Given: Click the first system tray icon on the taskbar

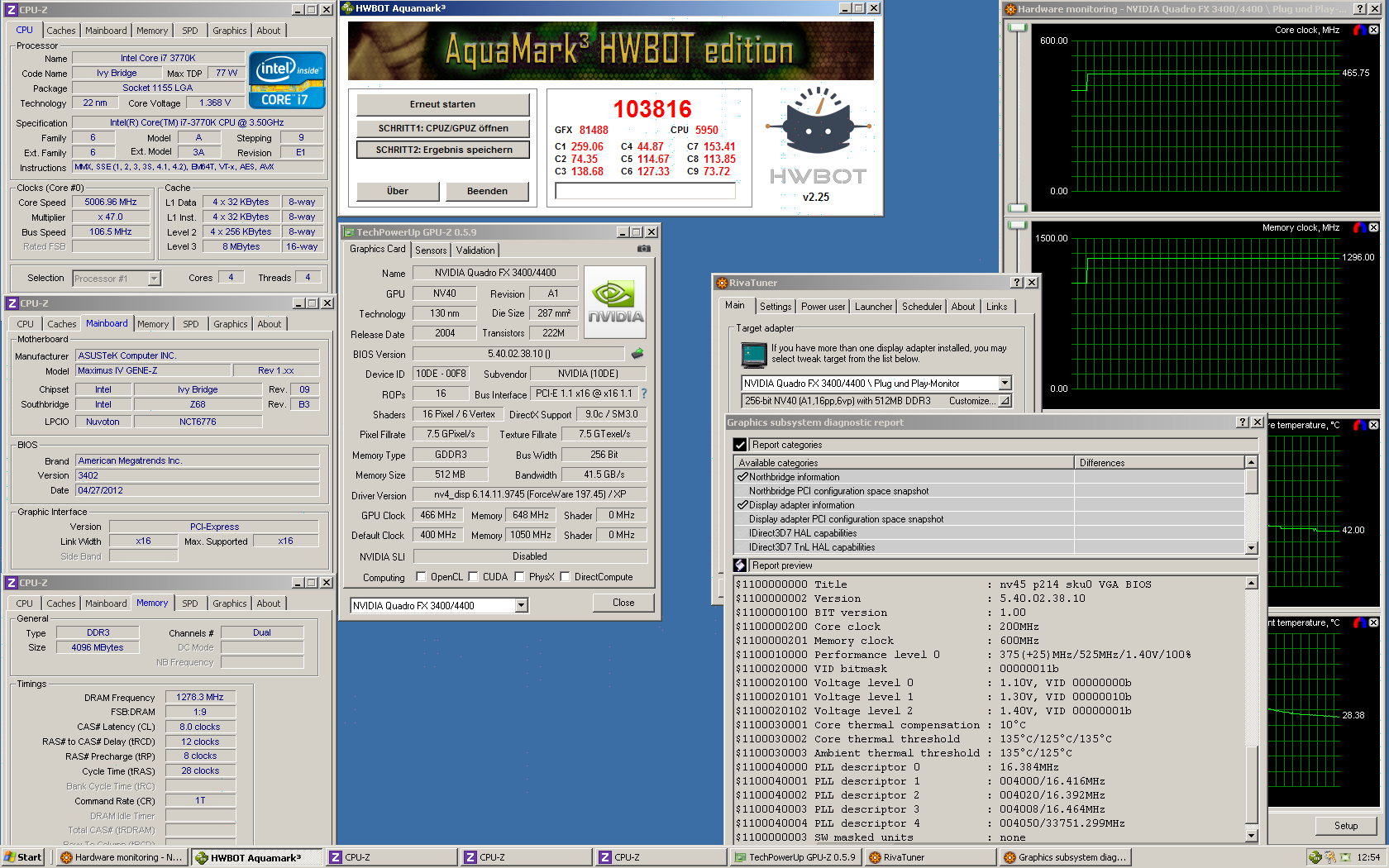Looking at the screenshot, I should pyautogui.click(x=1315, y=857).
